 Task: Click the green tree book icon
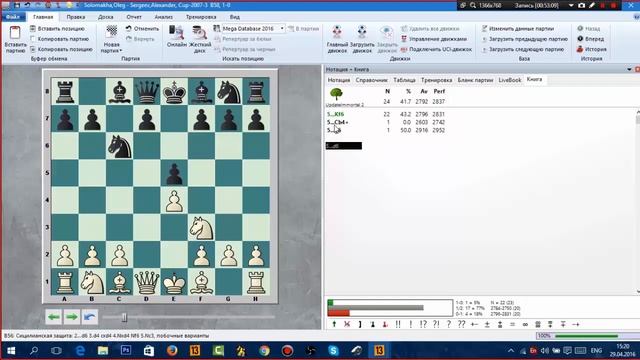pos(336,94)
